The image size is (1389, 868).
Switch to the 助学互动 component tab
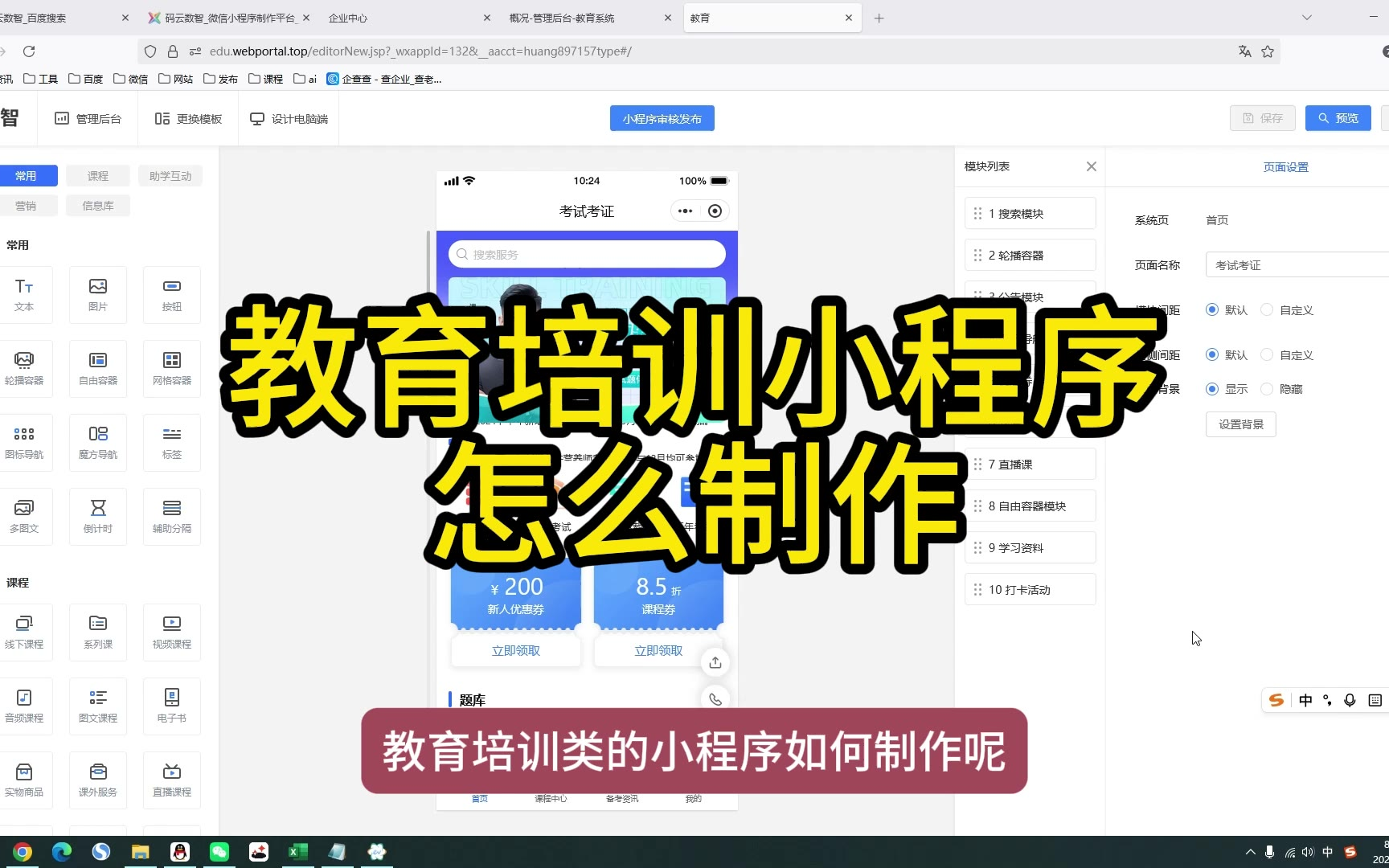tap(170, 176)
